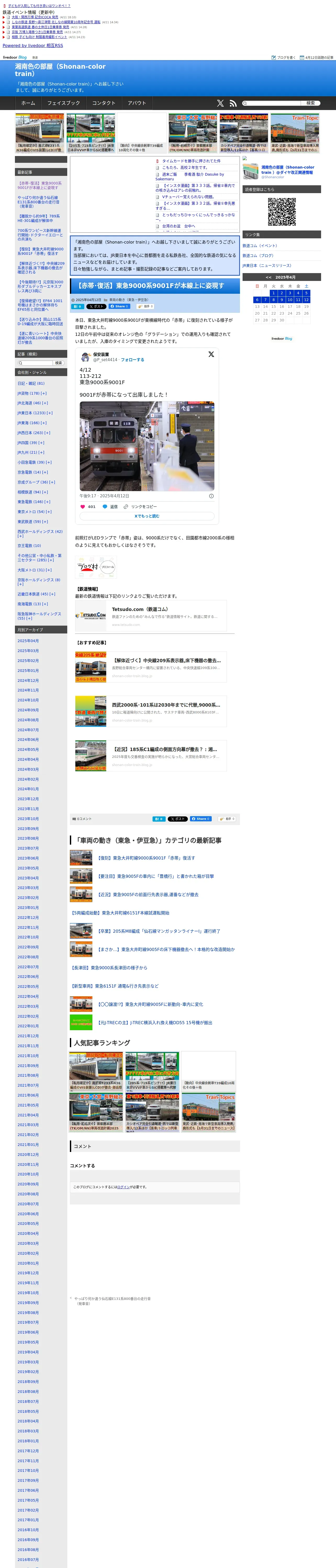The width and height of the screenshot is (336, 1568).
Task: Click the livedoor Blog logo below the calendar
Action: coord(282,338)
